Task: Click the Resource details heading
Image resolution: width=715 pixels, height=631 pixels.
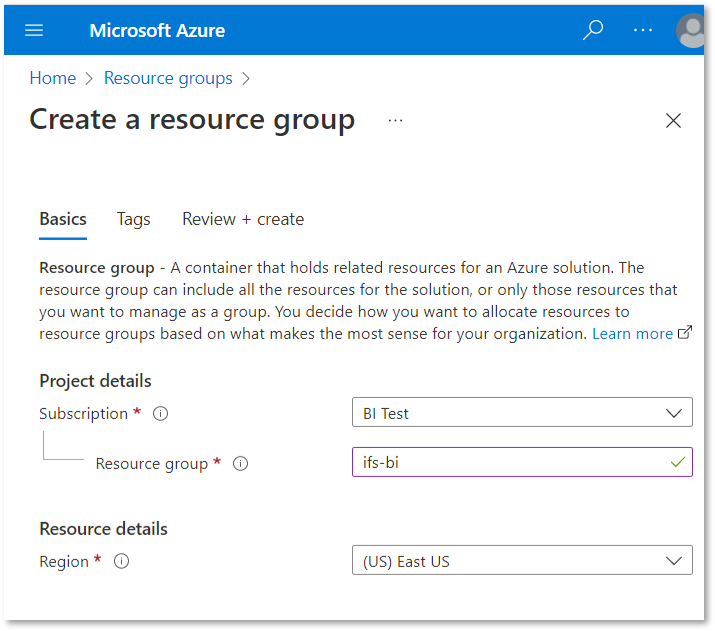Action: tap(104, 529)
